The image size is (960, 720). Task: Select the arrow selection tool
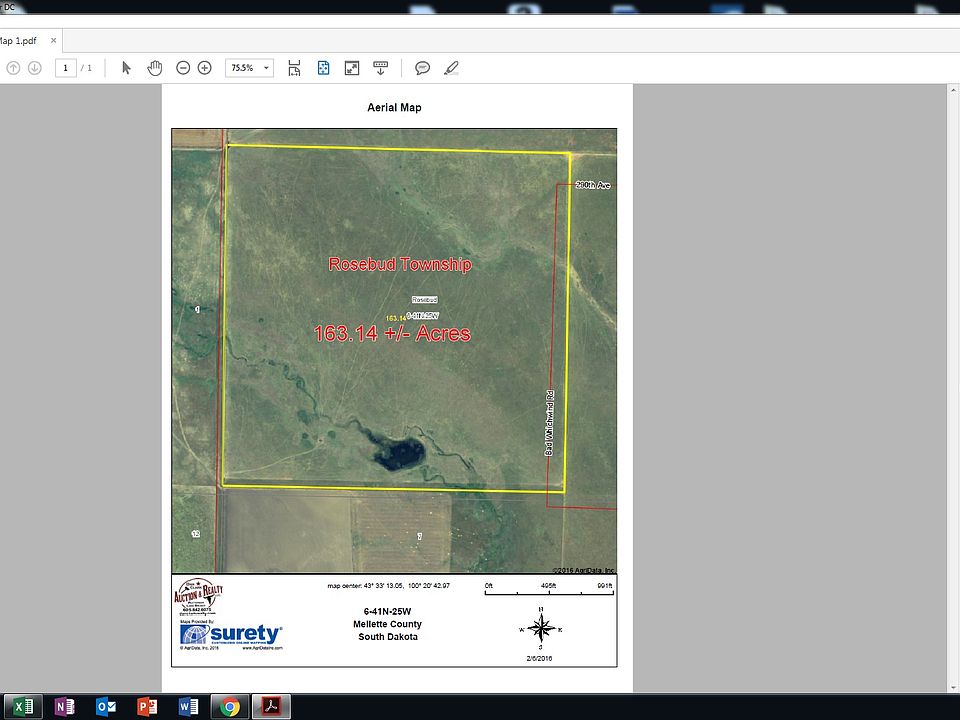click(x=126, y=67)
